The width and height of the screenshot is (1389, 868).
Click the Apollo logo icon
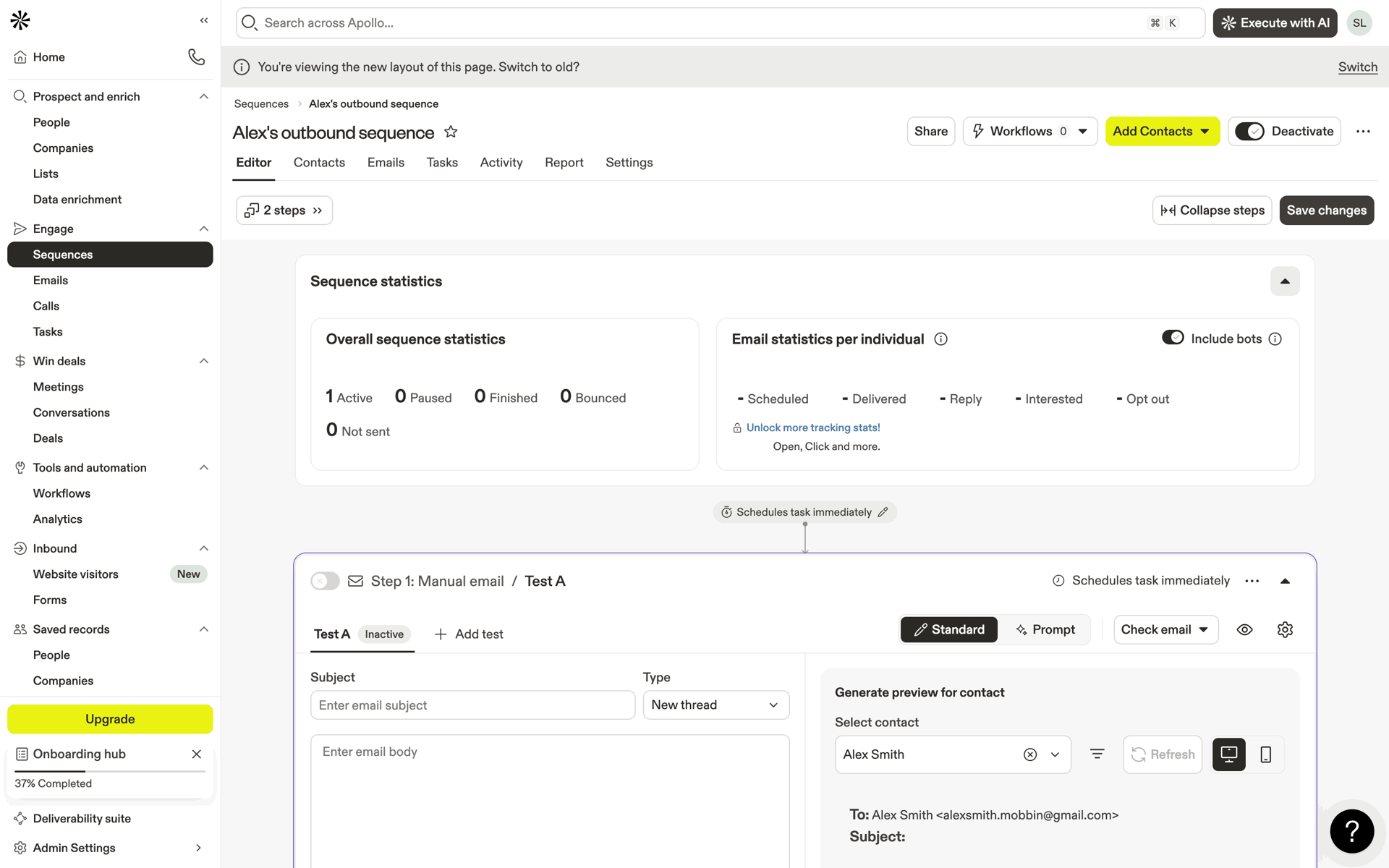[x=20, y=20]
